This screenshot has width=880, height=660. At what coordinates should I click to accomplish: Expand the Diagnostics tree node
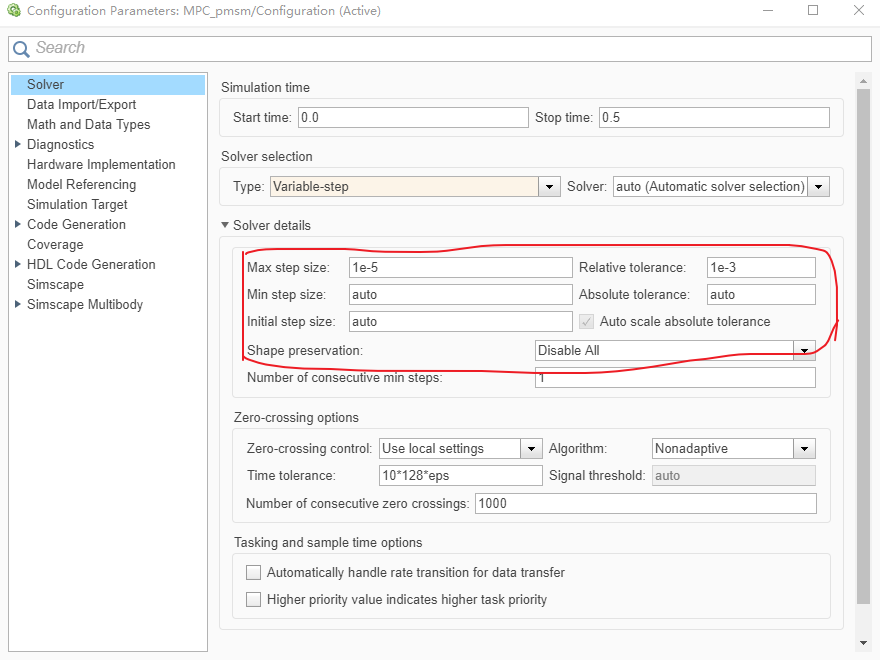pos(18,144)
